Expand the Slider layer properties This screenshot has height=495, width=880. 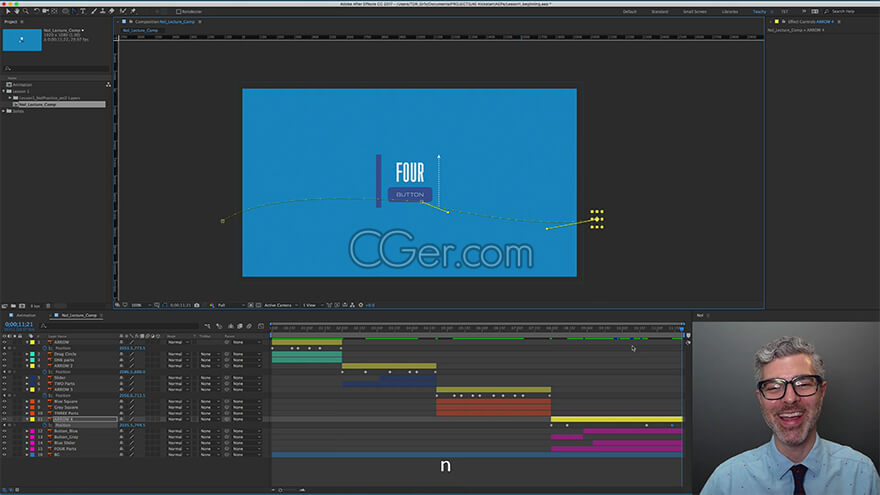click(27, 378)
